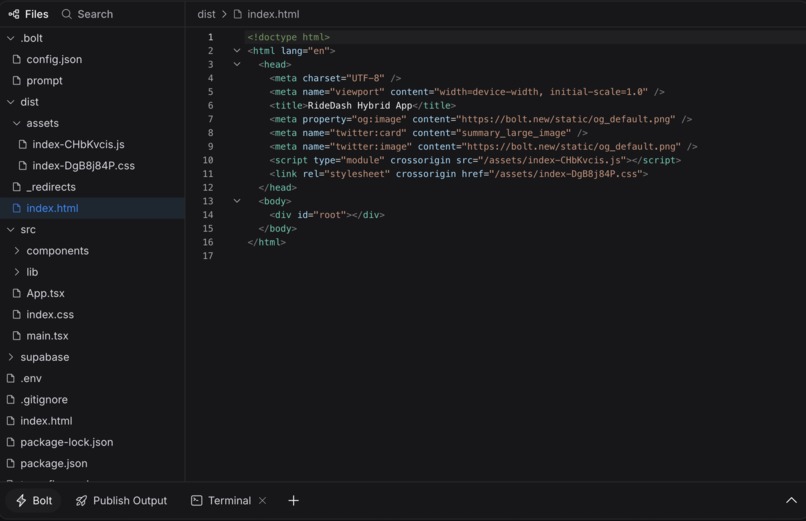The height and width of the screenshot is (521, 806).
Task: Click the closing </head> tag
Action: click(278, 188)
